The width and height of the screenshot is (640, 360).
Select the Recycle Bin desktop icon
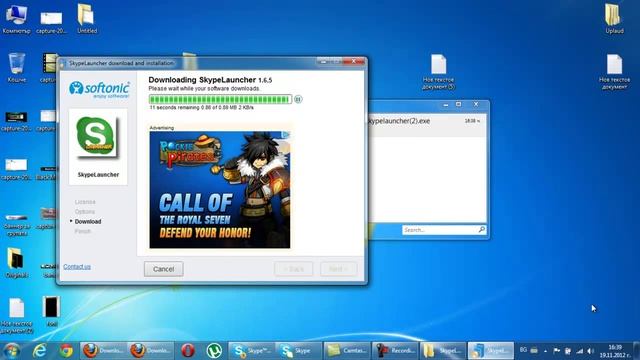click(17, 67)
